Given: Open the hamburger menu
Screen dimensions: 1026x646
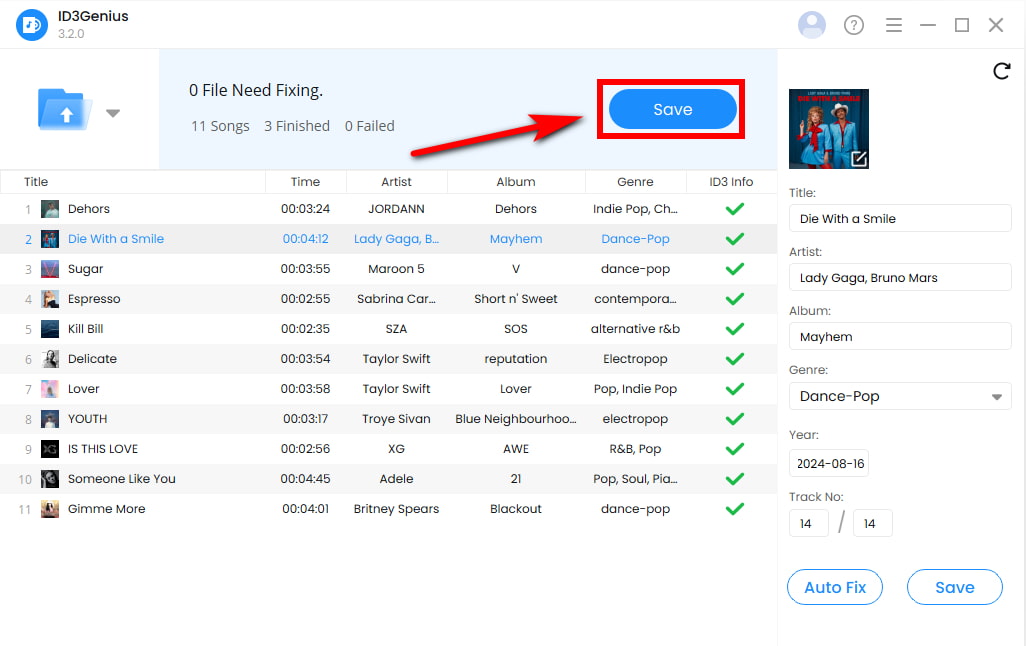Looking at the screenshot, I should (893, 25).
